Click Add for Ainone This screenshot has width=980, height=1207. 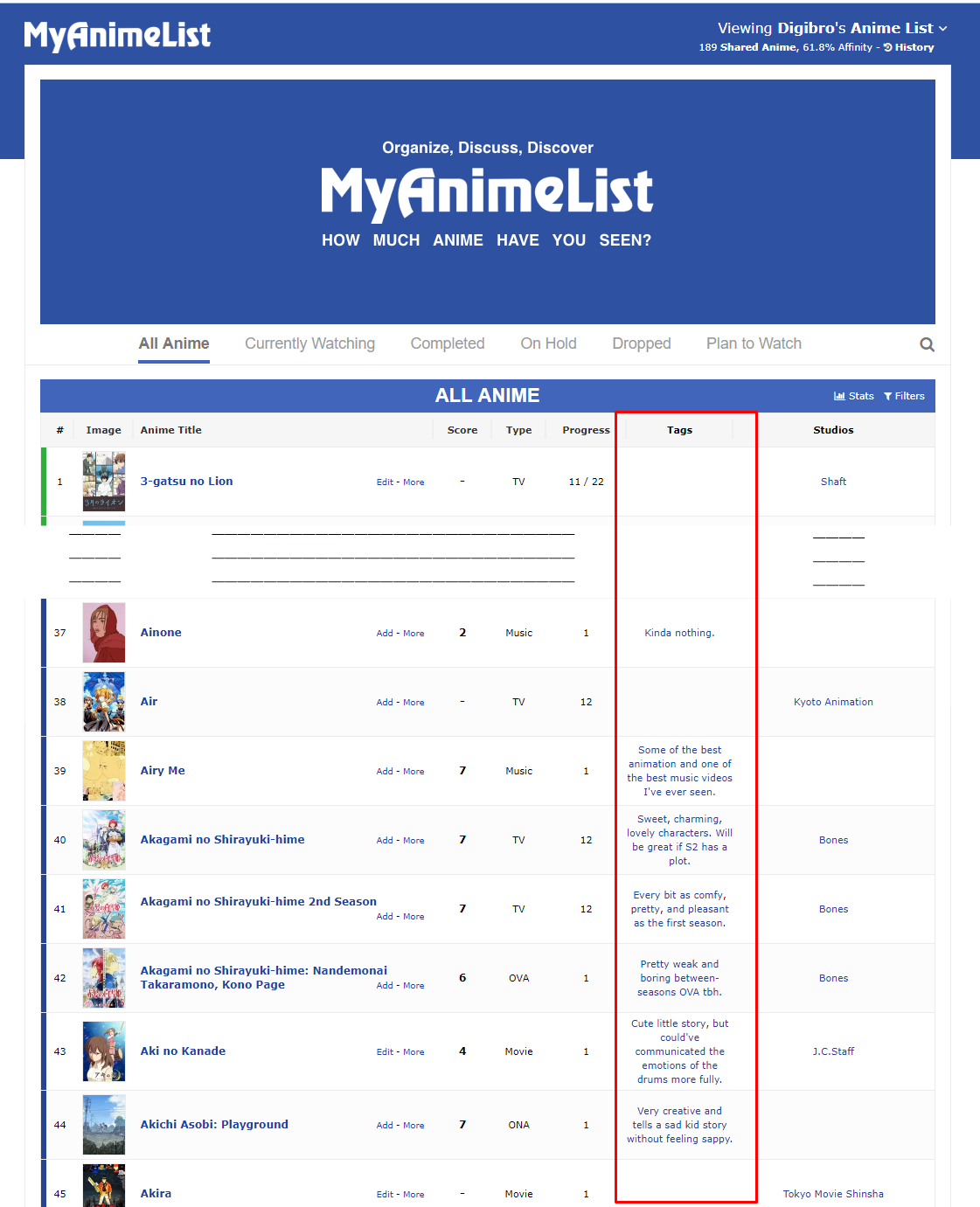(x=384, y=634)
